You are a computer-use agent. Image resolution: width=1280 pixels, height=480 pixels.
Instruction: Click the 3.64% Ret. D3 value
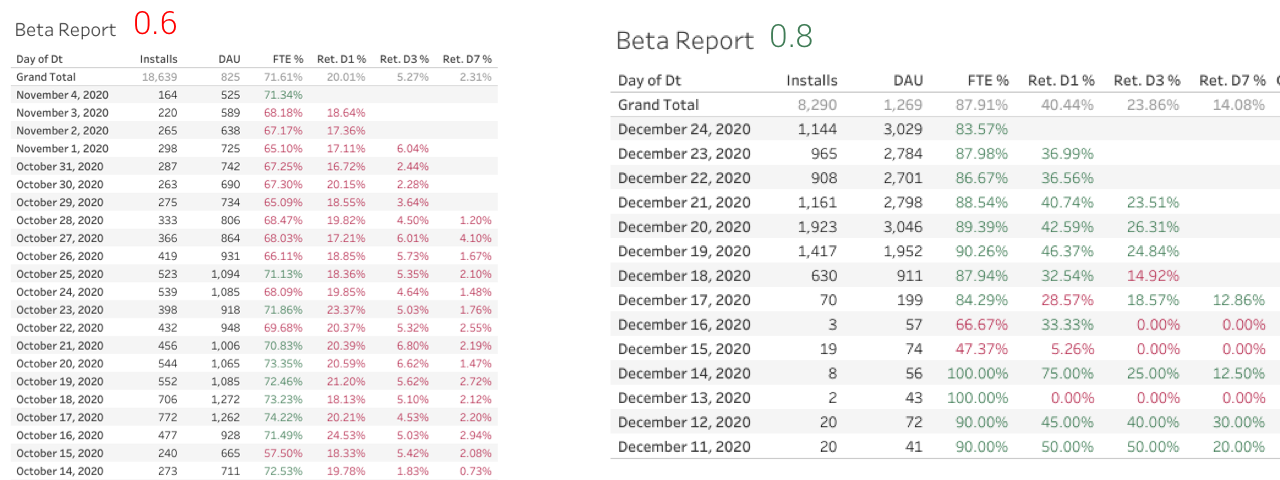coord(413,203)
